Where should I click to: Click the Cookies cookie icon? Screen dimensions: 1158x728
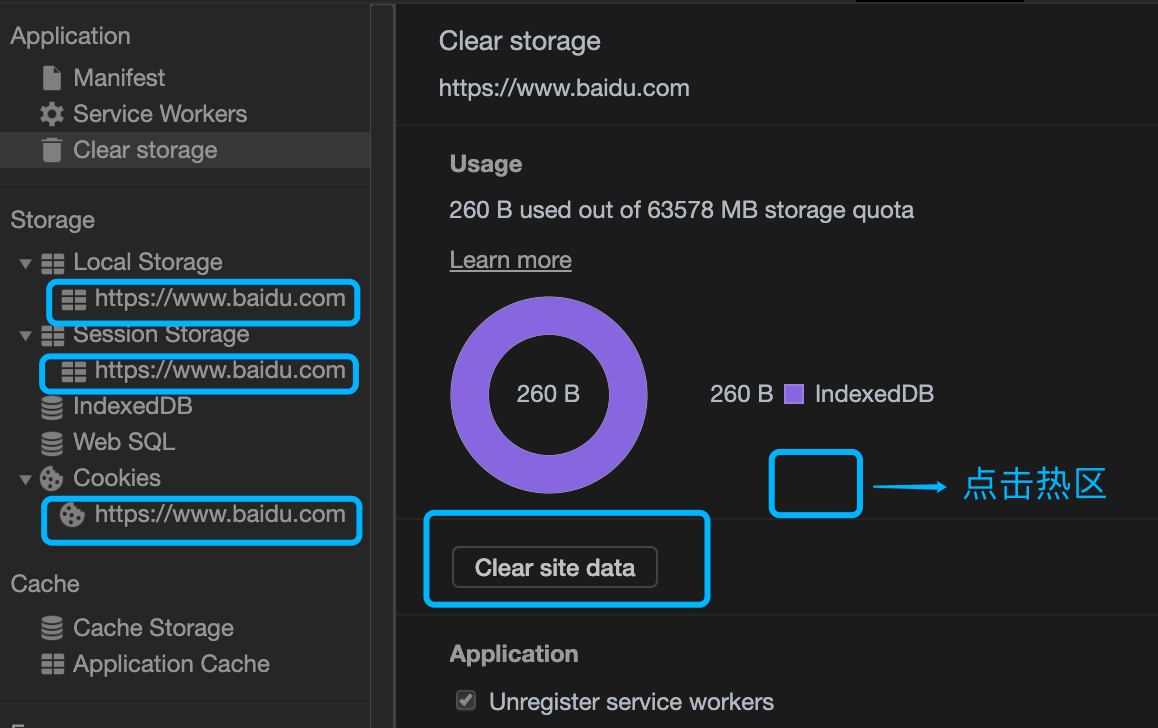pyautogui.click(x=51, y=478)
